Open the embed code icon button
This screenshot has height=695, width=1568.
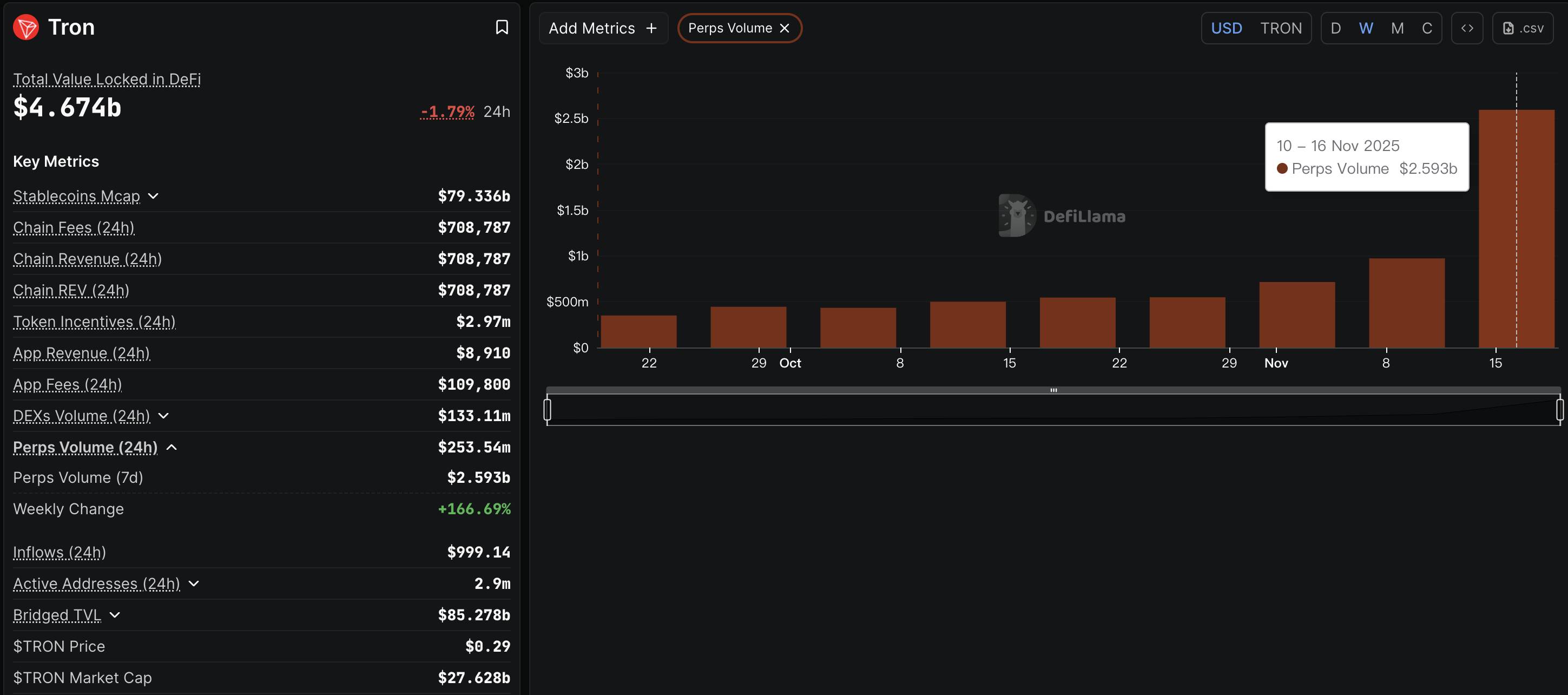(1467, 28)
